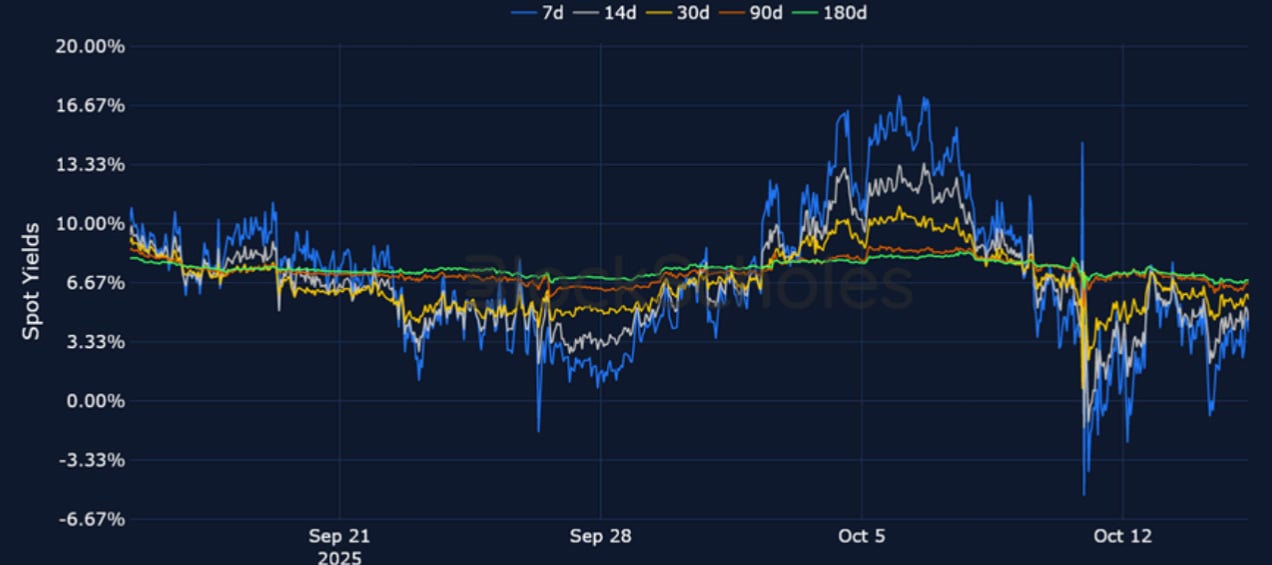Click the -6.67% y-axis label
1272x565 pixels.
(90, 519)
